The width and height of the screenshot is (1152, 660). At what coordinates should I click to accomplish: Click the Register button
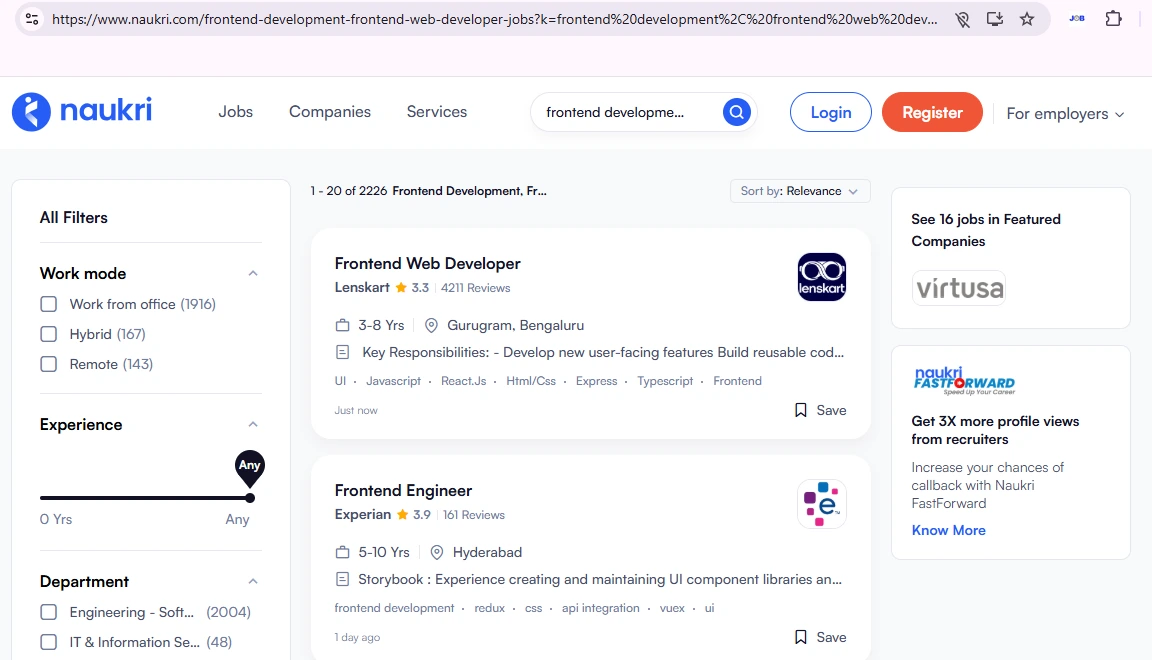tap(932, 113)
